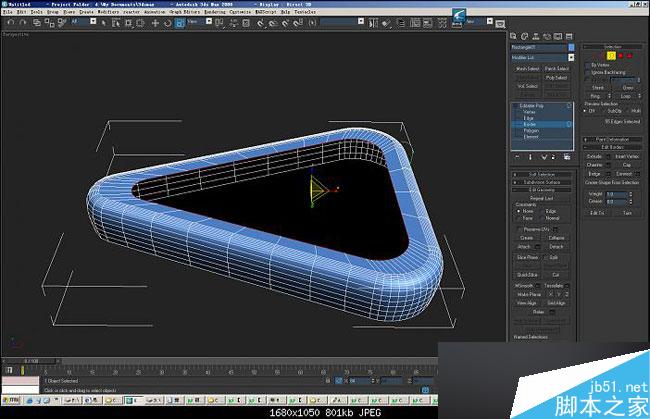Select Constraints Edge radio button
Image resolution: width=650 pixels, height=419 pixels.
[542, 211]
